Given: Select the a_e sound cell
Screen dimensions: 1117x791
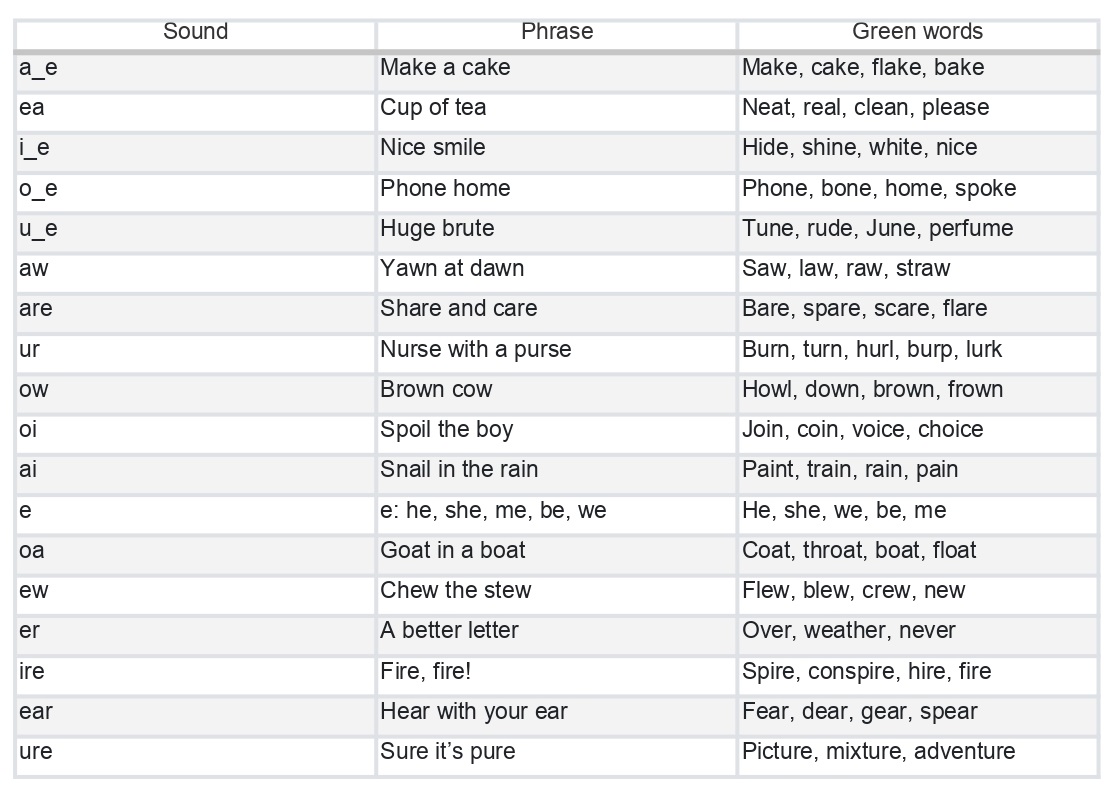Looking at the screenshot, I should [x=195, y=68].
